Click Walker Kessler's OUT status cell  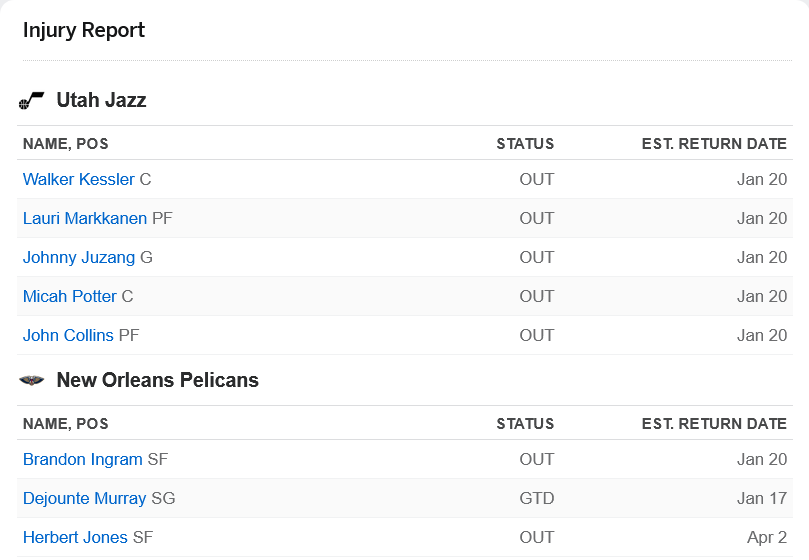click(537, 179)
